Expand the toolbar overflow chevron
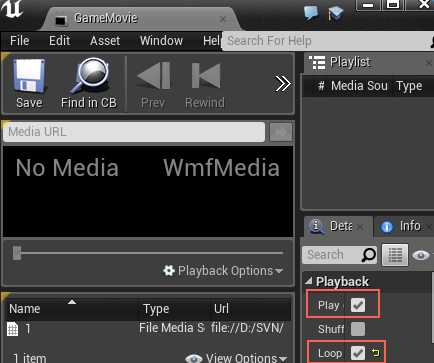 tap(283, 83)
